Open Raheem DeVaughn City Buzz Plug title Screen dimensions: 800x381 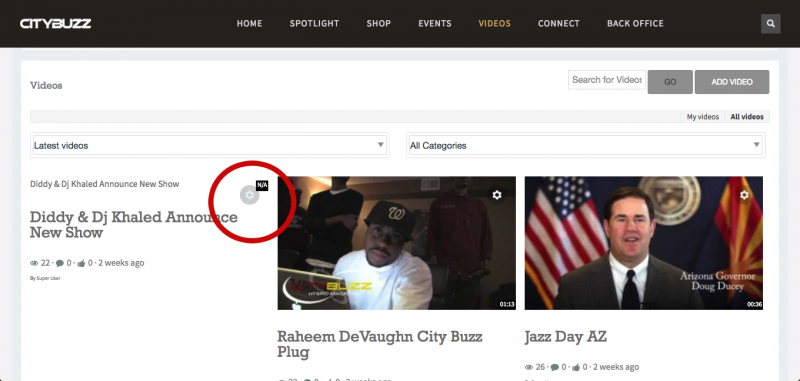click(x=380, y=344)
